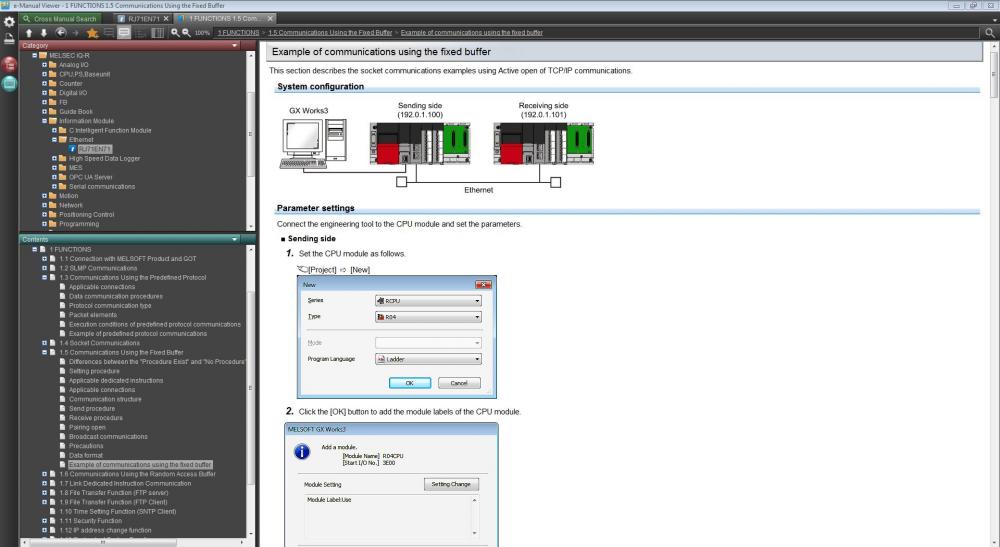Screen dimensions: 1000x547
Task: Open Data communication procedures topic
Action: (115, 296)
